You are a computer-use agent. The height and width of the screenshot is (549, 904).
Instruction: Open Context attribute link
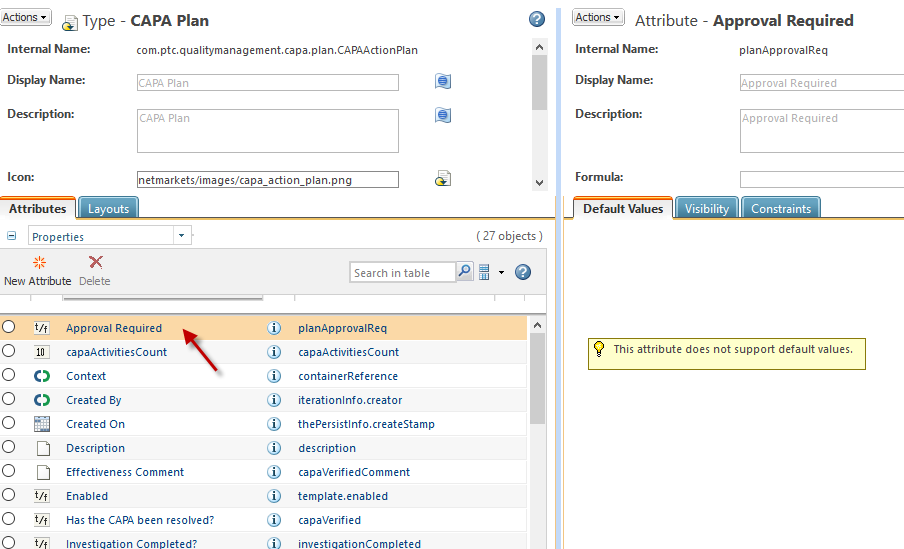[86, 376]
